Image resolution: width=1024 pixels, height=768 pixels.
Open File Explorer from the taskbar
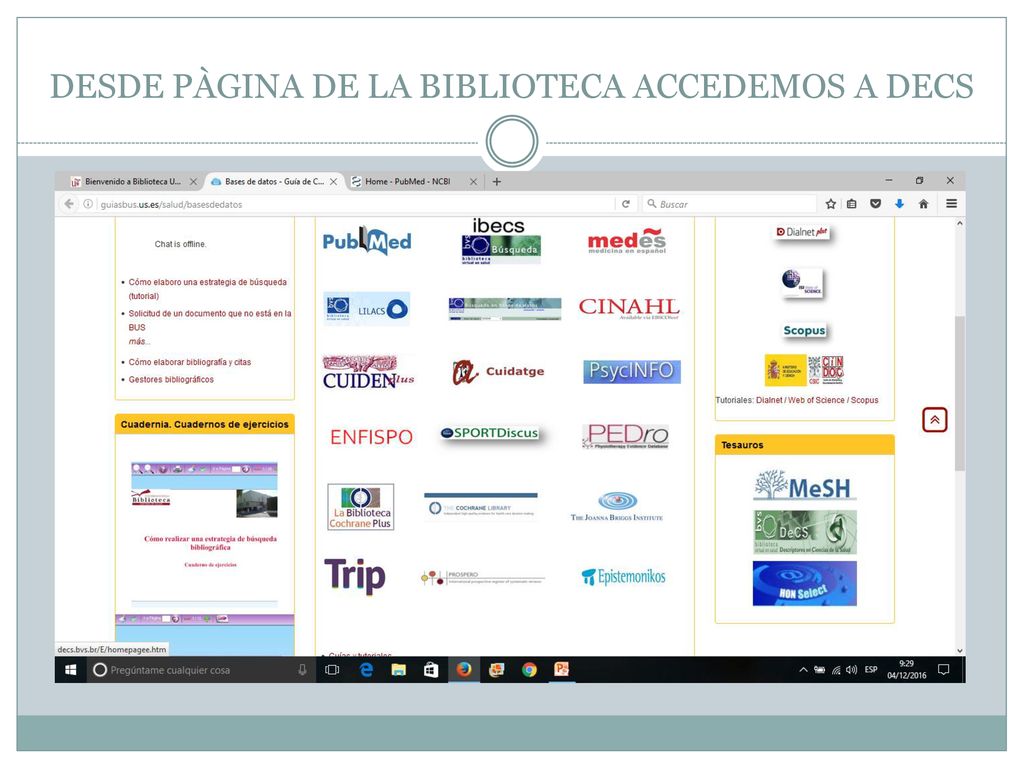(x=398, y=669)
